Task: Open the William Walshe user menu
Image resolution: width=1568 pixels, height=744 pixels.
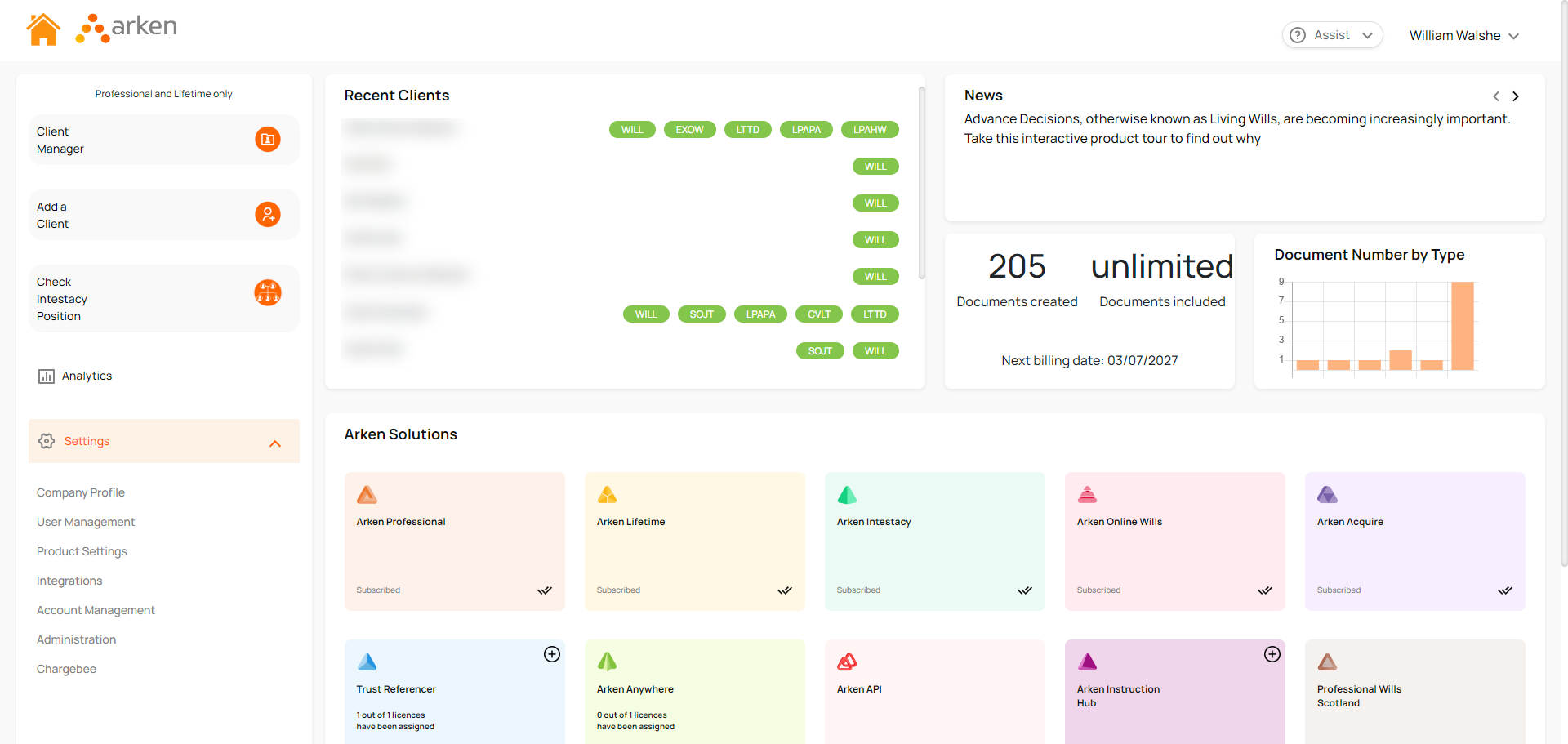Action: pyautogui.click(x=1463, y=36)
